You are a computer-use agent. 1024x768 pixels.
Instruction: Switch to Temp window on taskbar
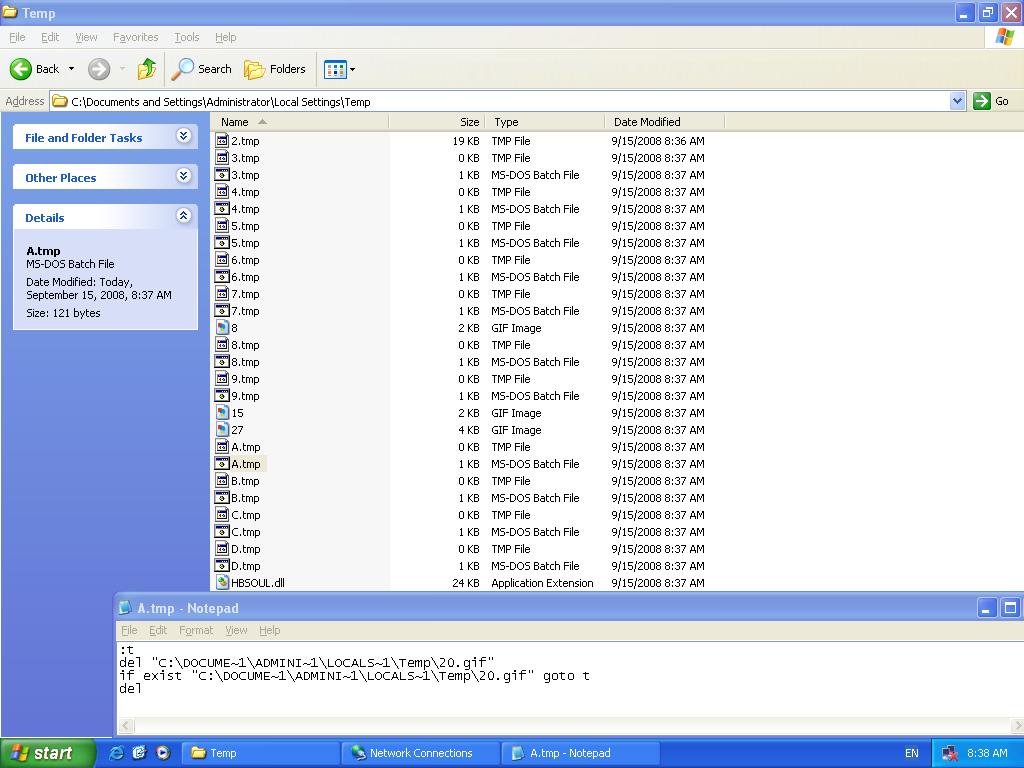(260, 753)
